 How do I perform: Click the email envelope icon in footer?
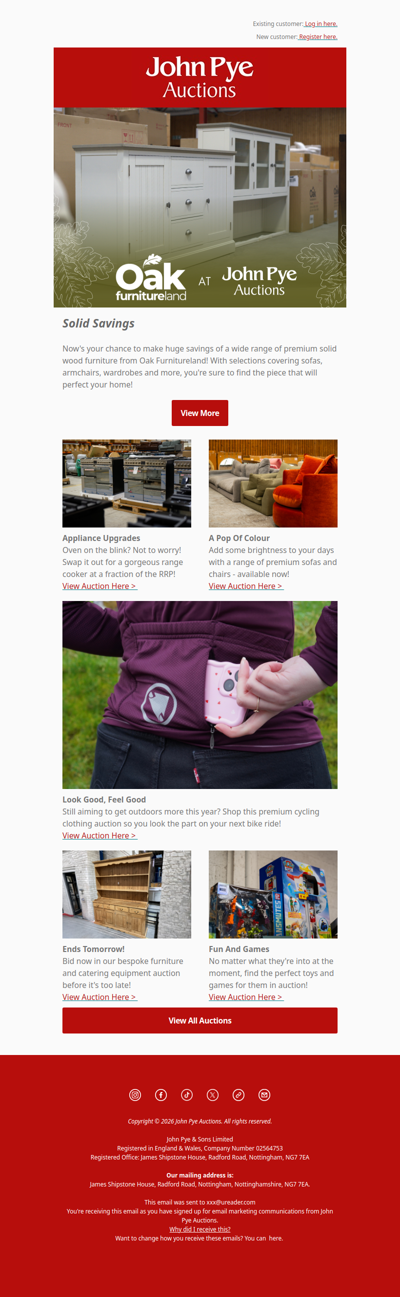[x=265, y=1095]
